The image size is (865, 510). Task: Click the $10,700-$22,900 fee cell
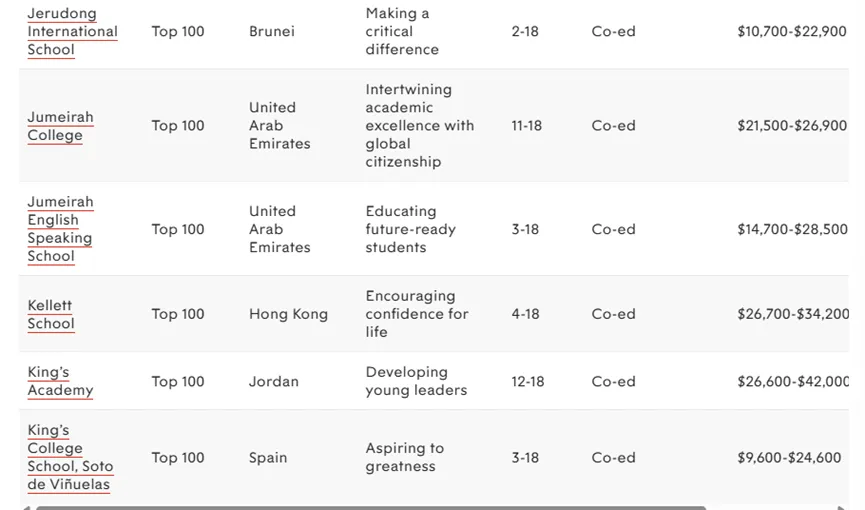click(791, 31)
